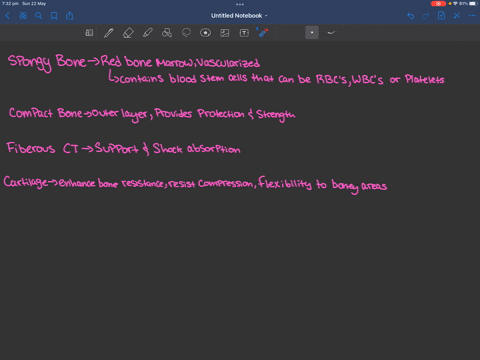Tap the handwritten word "Platelets"
Screen dimensions: 480x360
tap(424, 79)
